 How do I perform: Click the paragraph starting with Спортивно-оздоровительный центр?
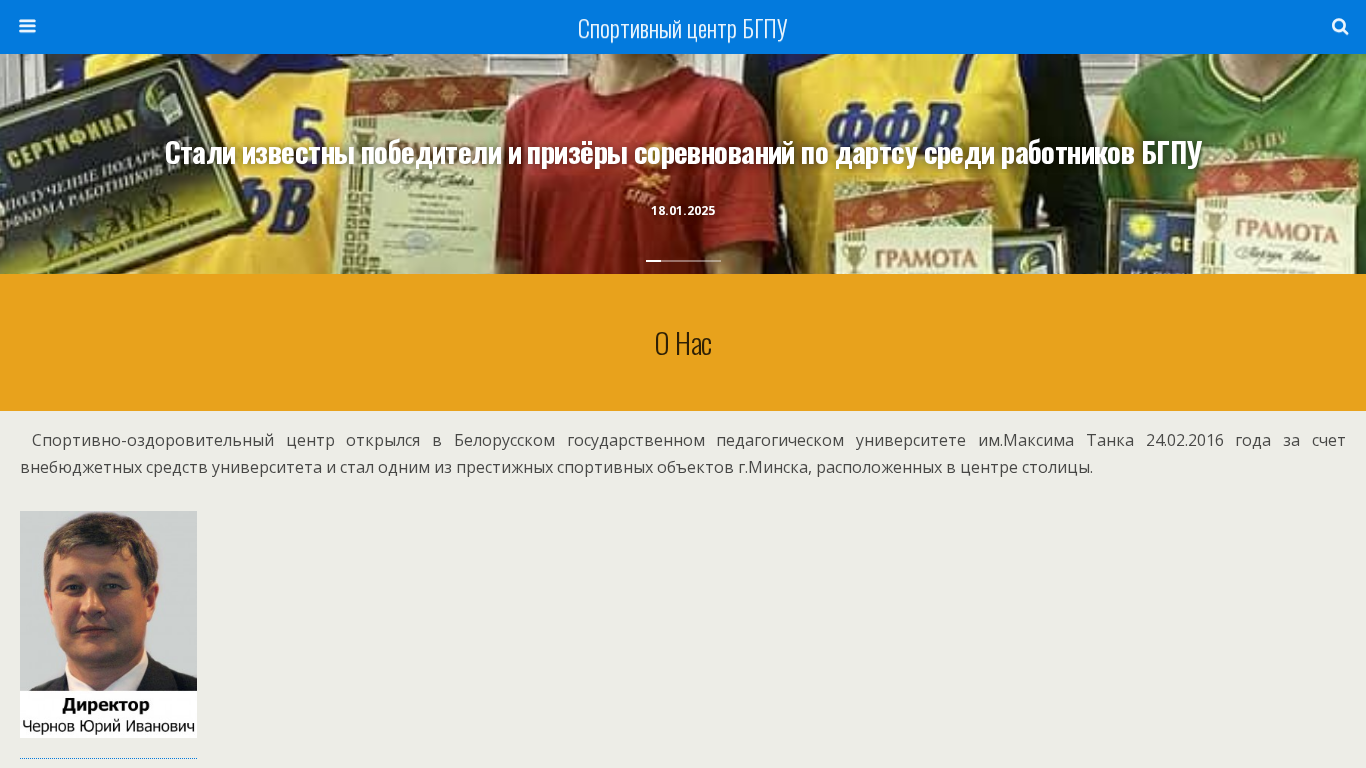(683, 453)
